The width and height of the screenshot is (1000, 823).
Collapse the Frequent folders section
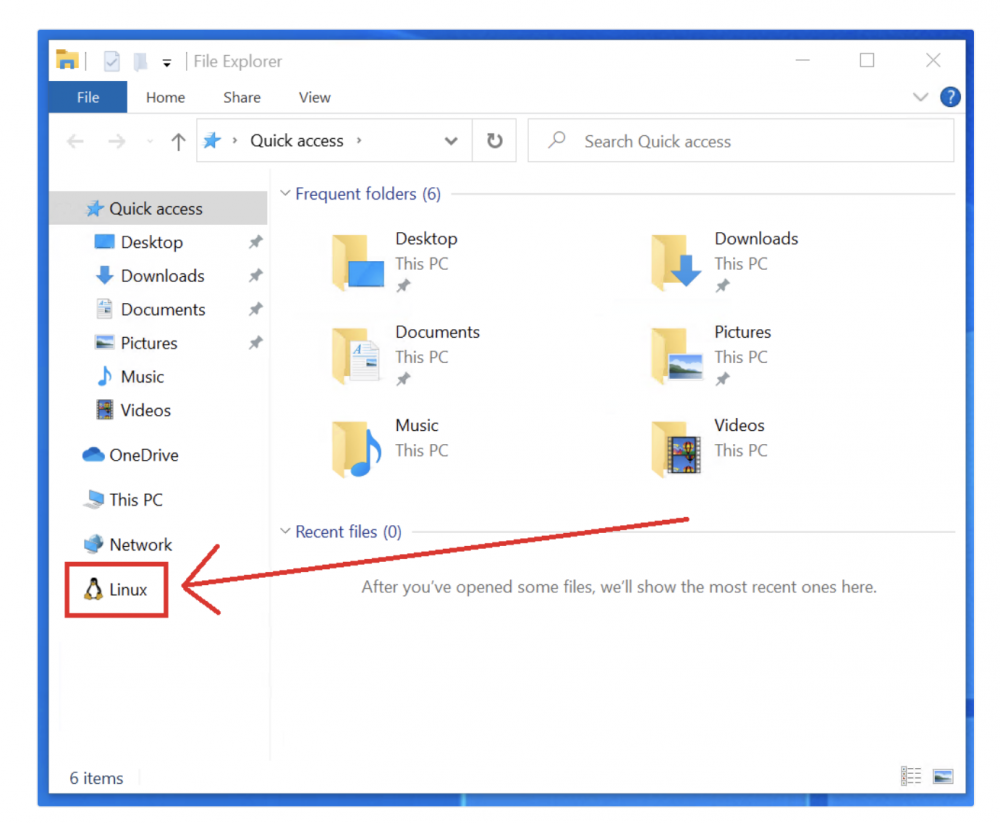(x=286, y=194)
